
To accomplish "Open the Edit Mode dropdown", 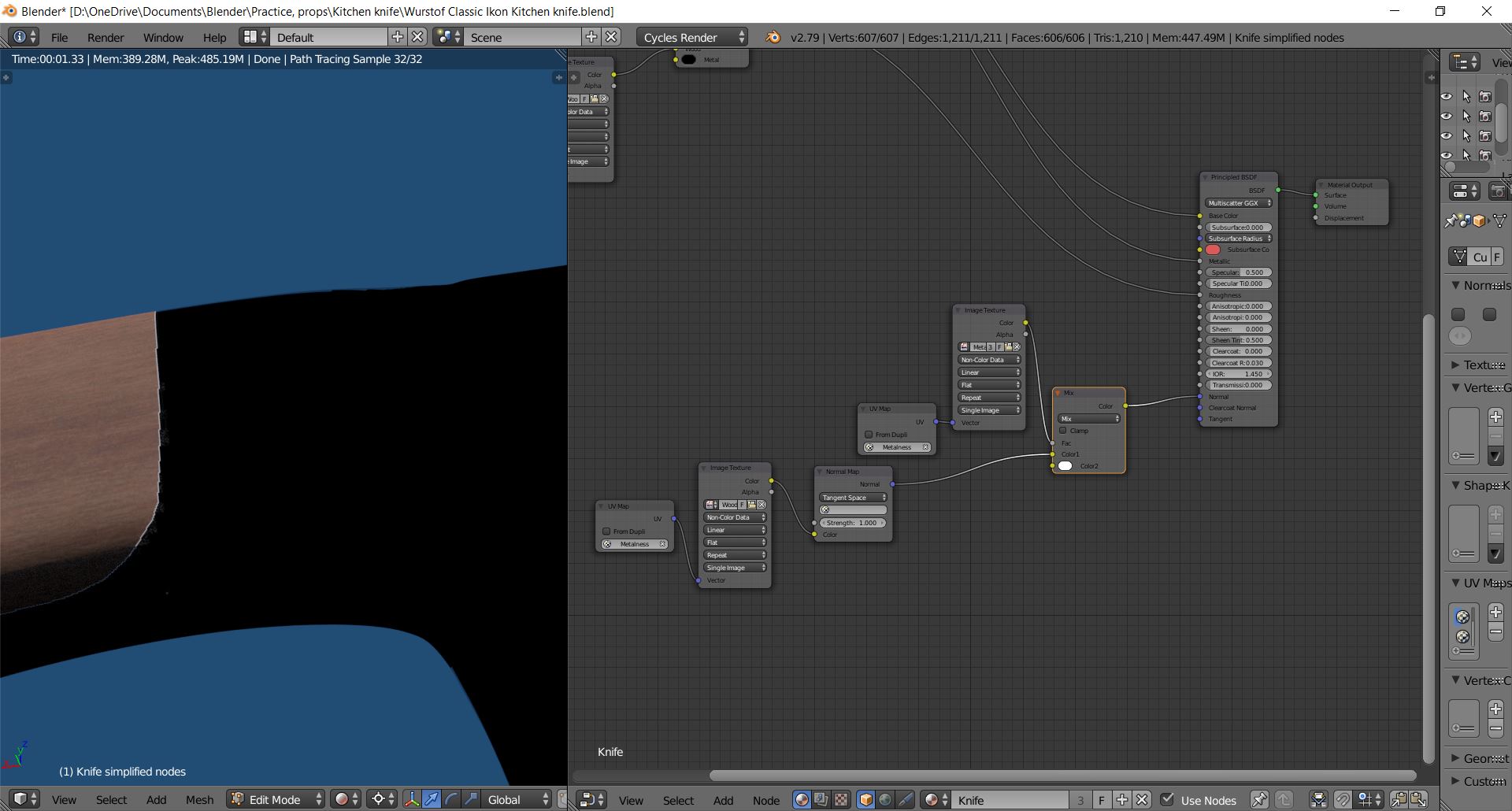I will tap(276, 799).
